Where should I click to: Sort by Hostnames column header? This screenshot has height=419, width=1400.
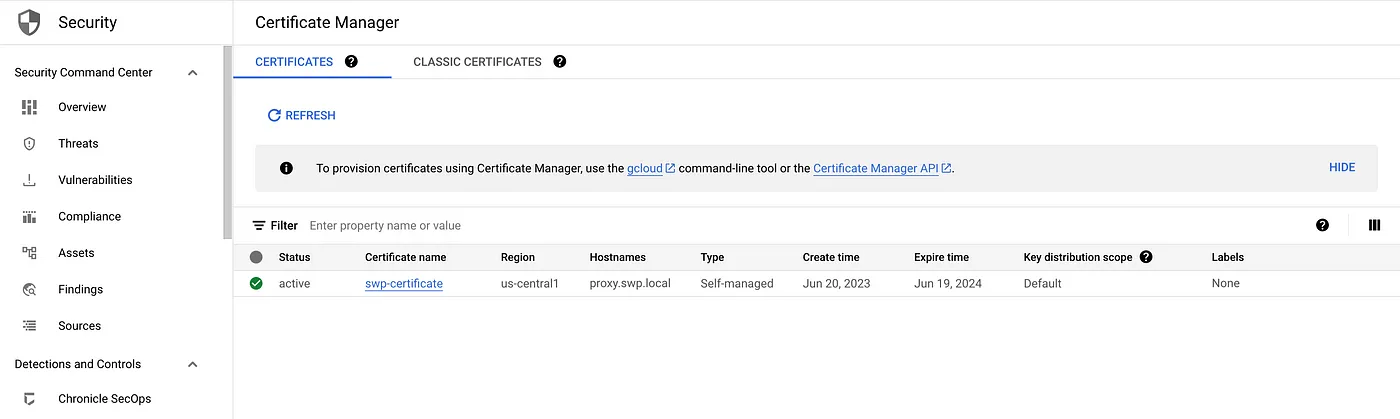(618, 257)
